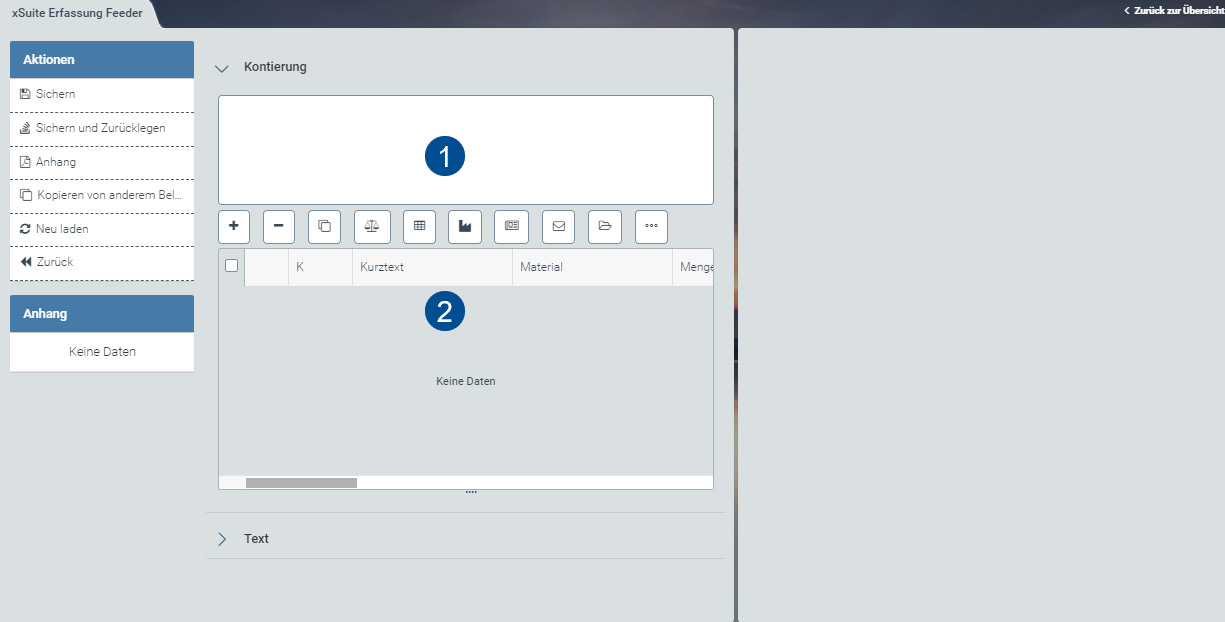Click the table grid icon
This screenshot has height=622, width=1225.
(x=419, y=226)
